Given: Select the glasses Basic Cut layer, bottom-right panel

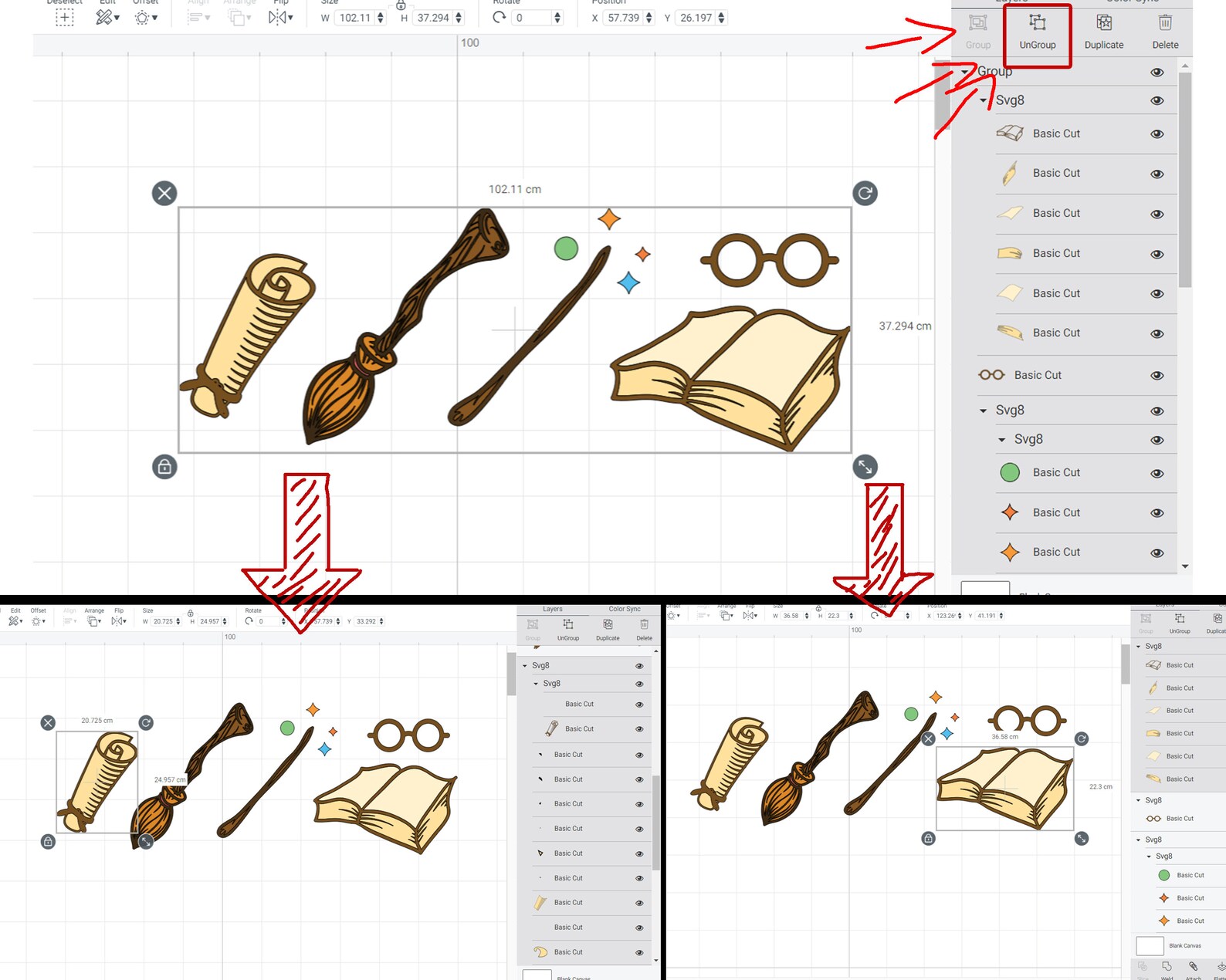Looking at the screenshot, I should point(1178,819).
